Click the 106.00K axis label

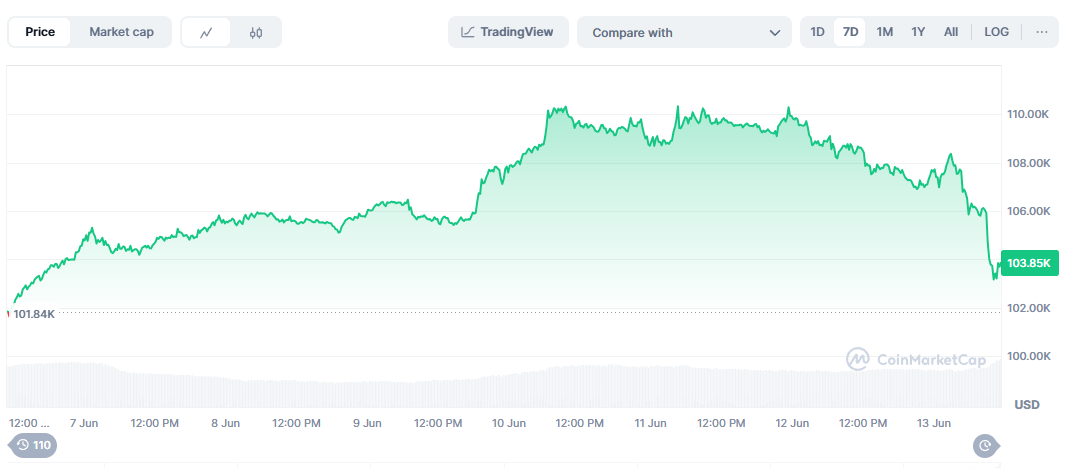[x=1028, y=211]
